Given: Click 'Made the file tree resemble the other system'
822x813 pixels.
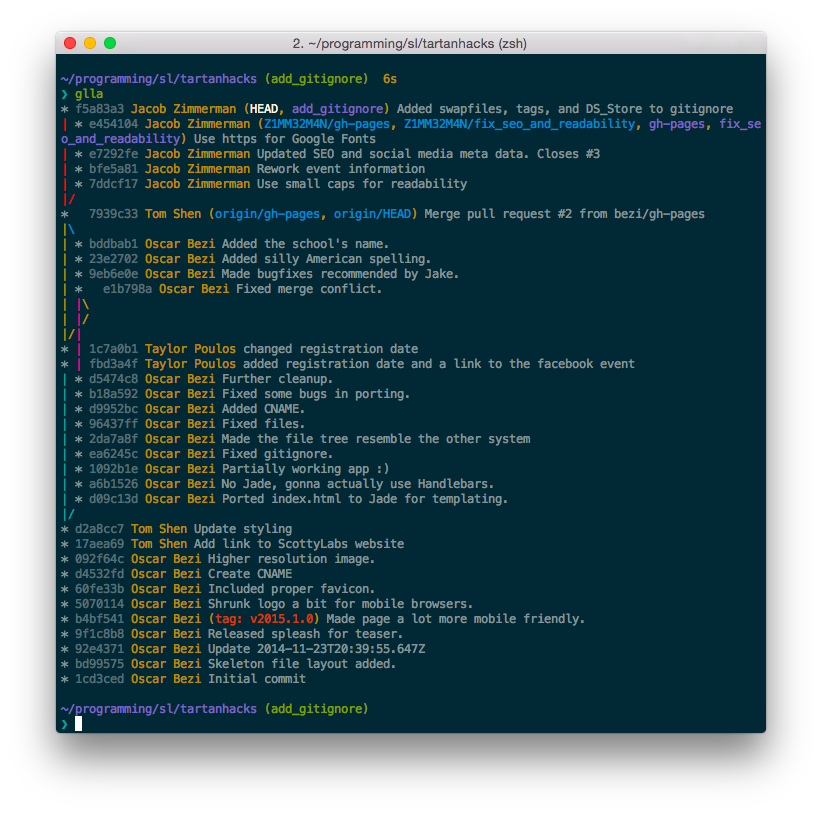Looking at the screenshot, I should tap(376, 439).
